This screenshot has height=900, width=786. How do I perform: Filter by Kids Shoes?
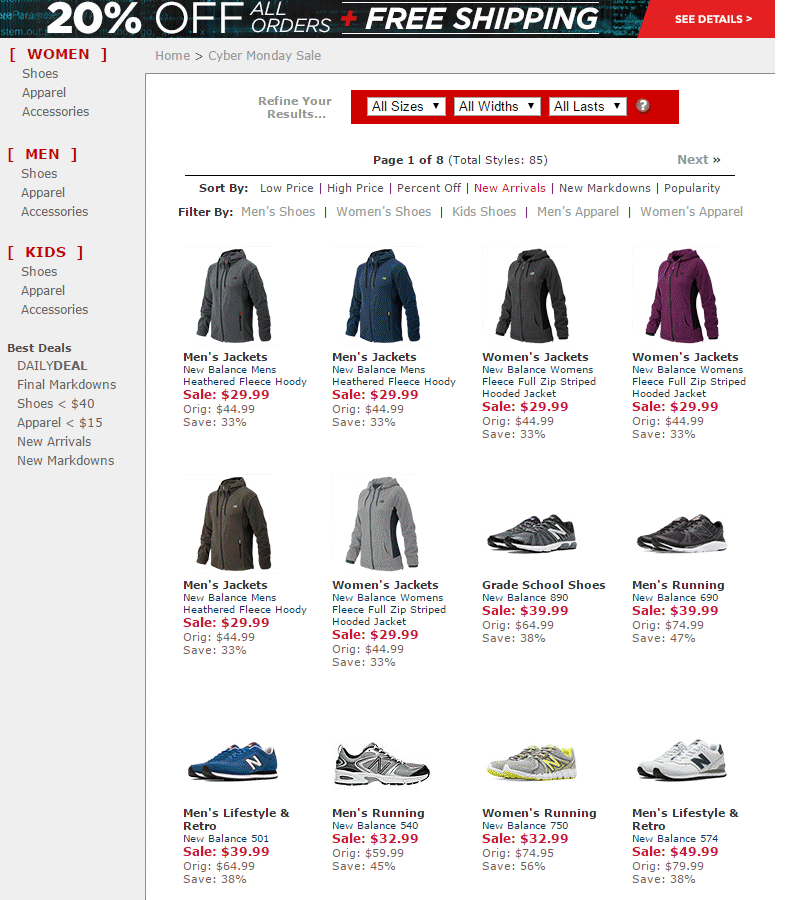tap(484, 212)
